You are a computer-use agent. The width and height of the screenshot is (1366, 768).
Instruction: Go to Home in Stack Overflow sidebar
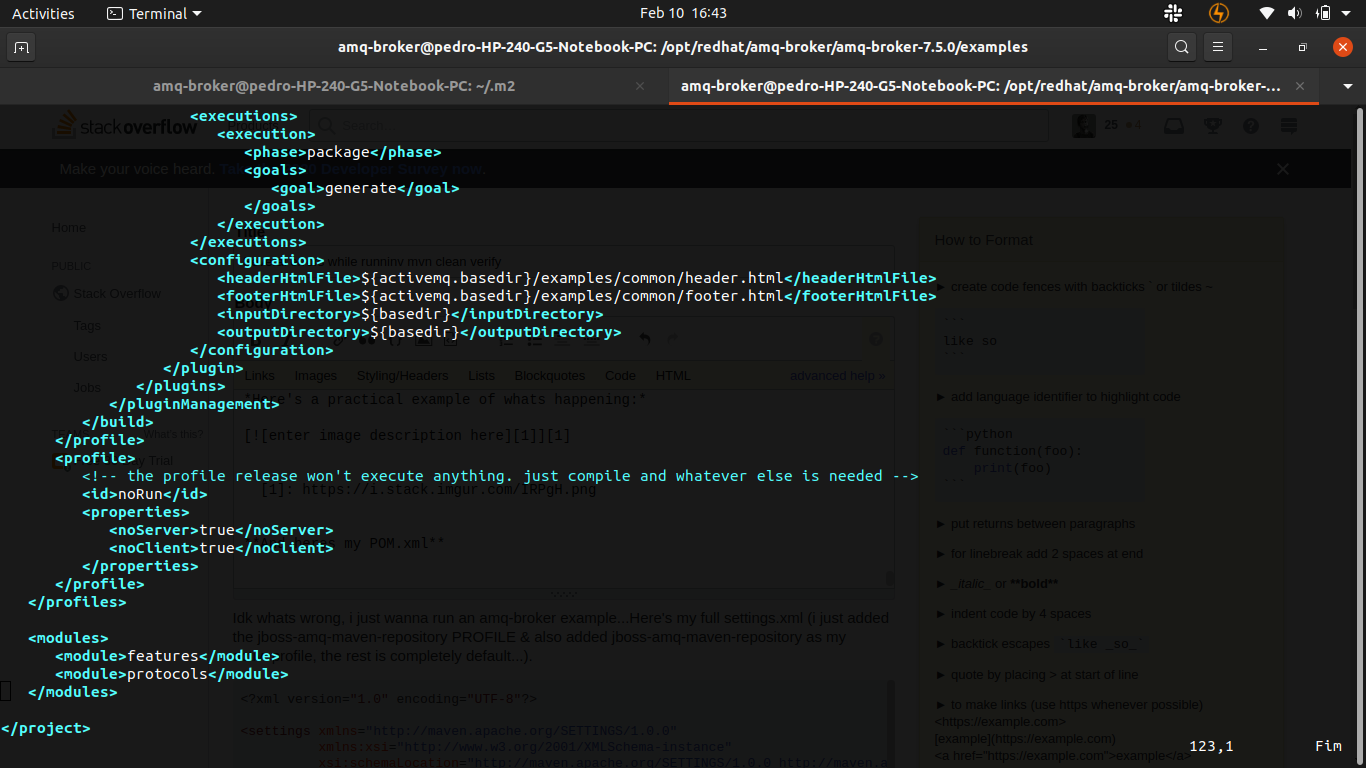pos(69,228)
